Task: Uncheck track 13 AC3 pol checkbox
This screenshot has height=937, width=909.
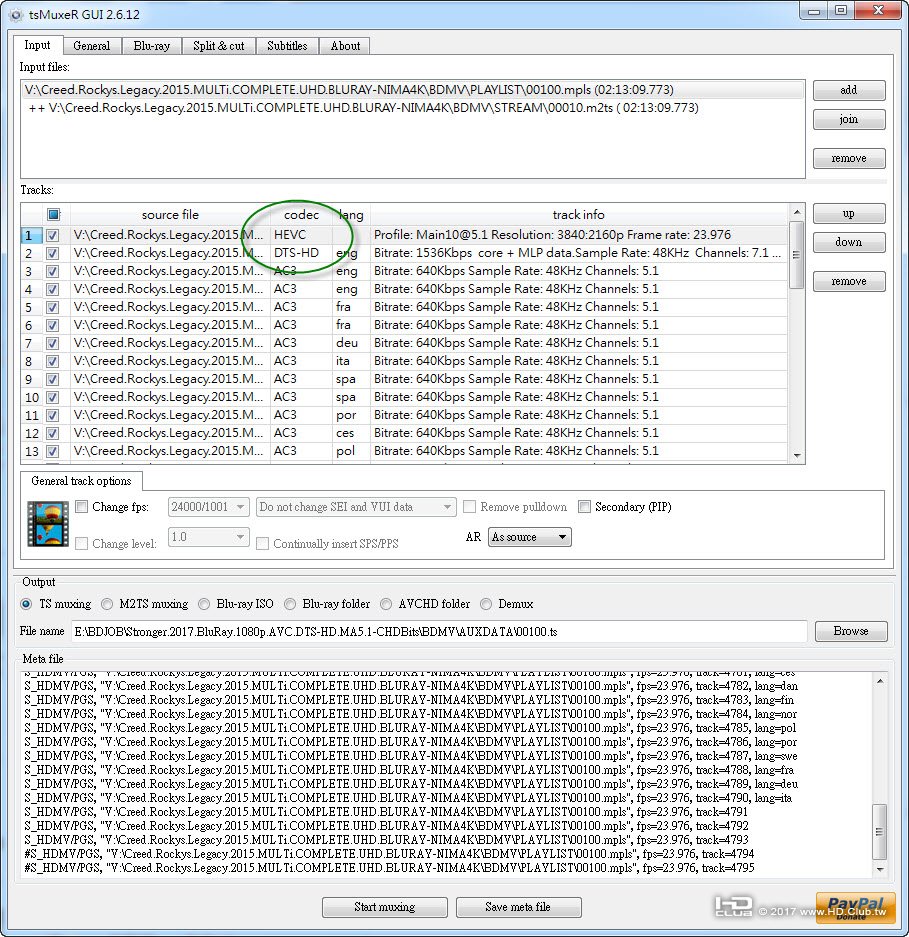Action: coord(53,451)
